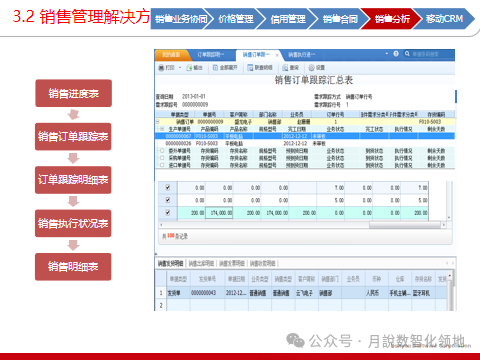
Task: Click the 输出 export icon
Action: point(189,68)
